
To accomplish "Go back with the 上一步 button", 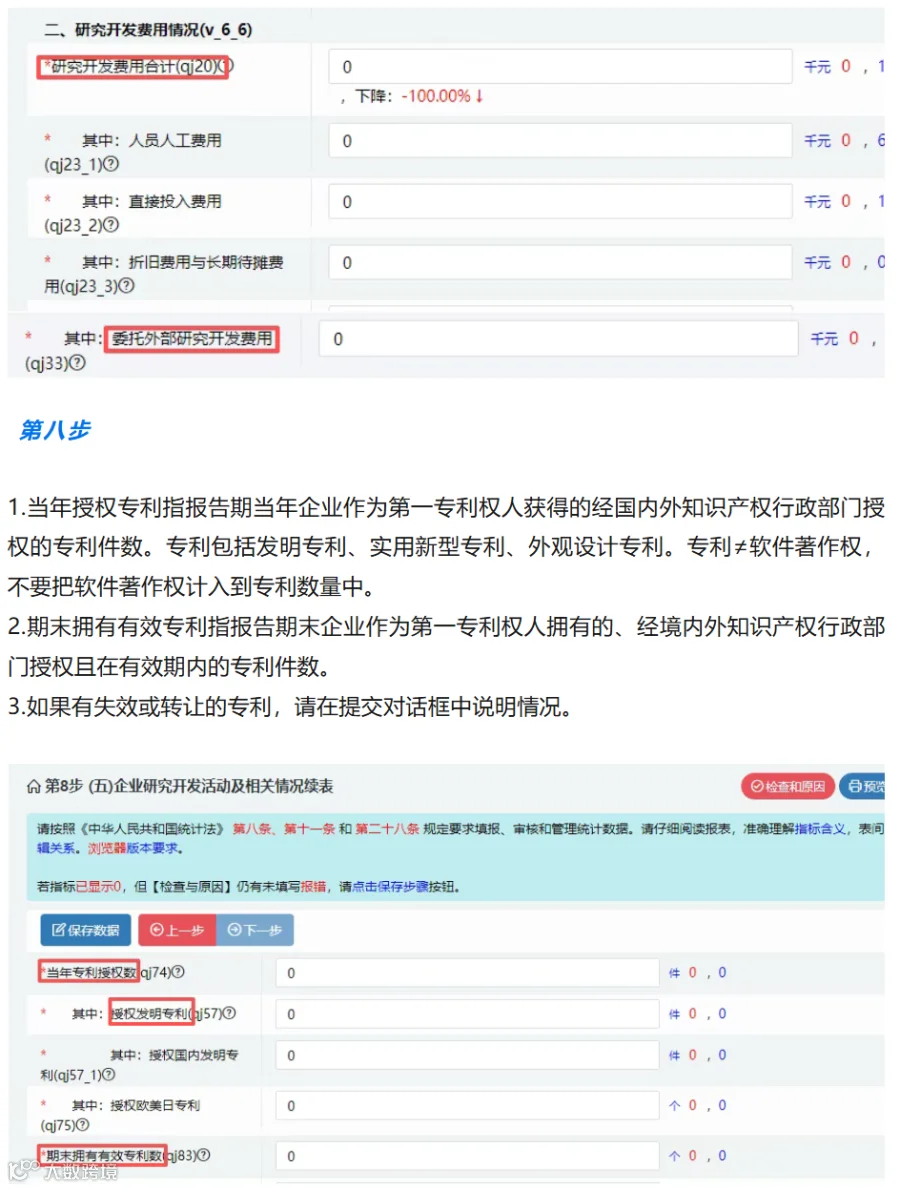I will pos(177,930).
